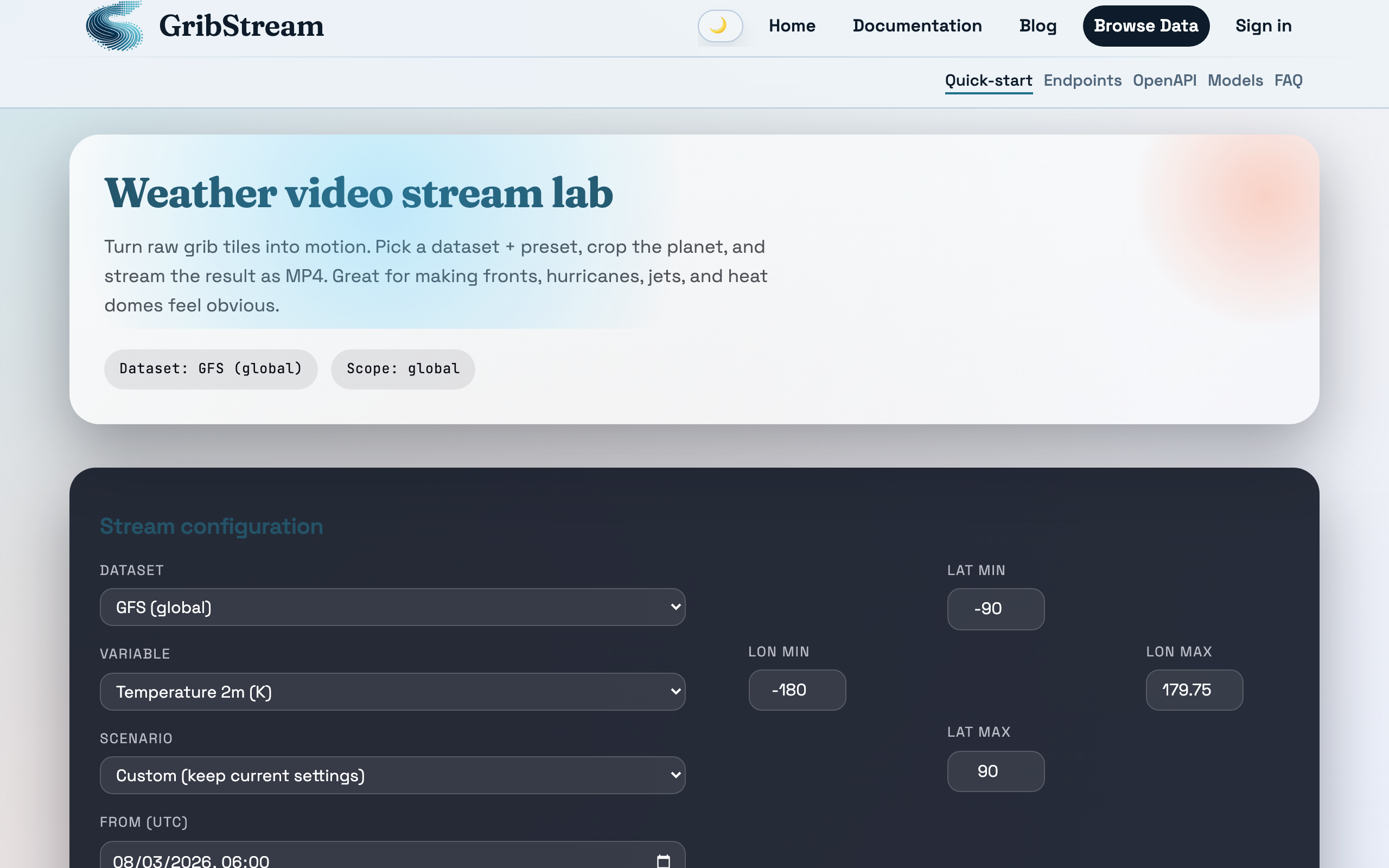The height and width of the screenshot is (868, 1389).
Task: Switch to the OpenAPI tab
Action: pos(1164,80)
